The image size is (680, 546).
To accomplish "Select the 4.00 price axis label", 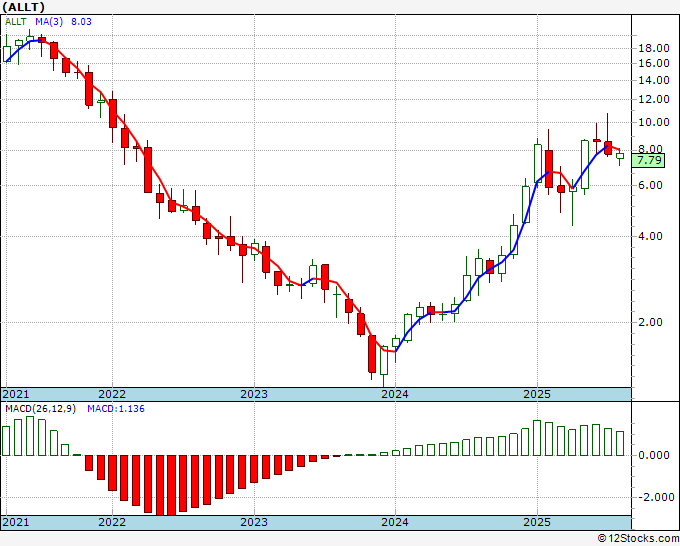I will coord(651,236).
